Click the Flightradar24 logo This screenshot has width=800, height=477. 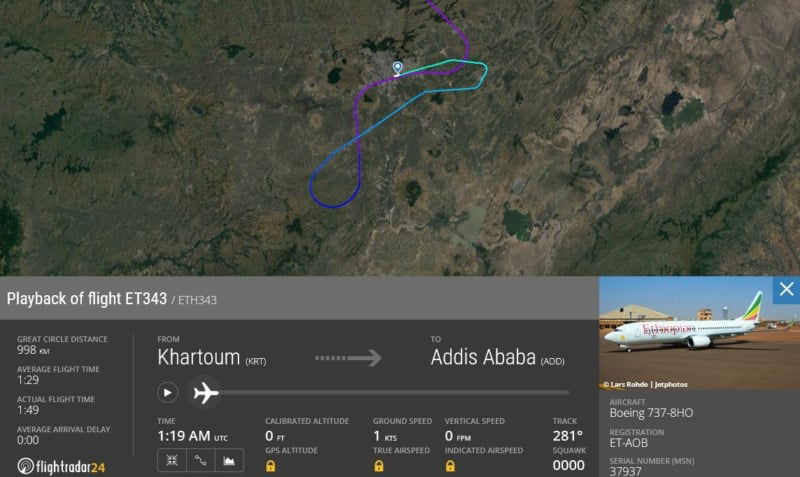pos(61,466)
